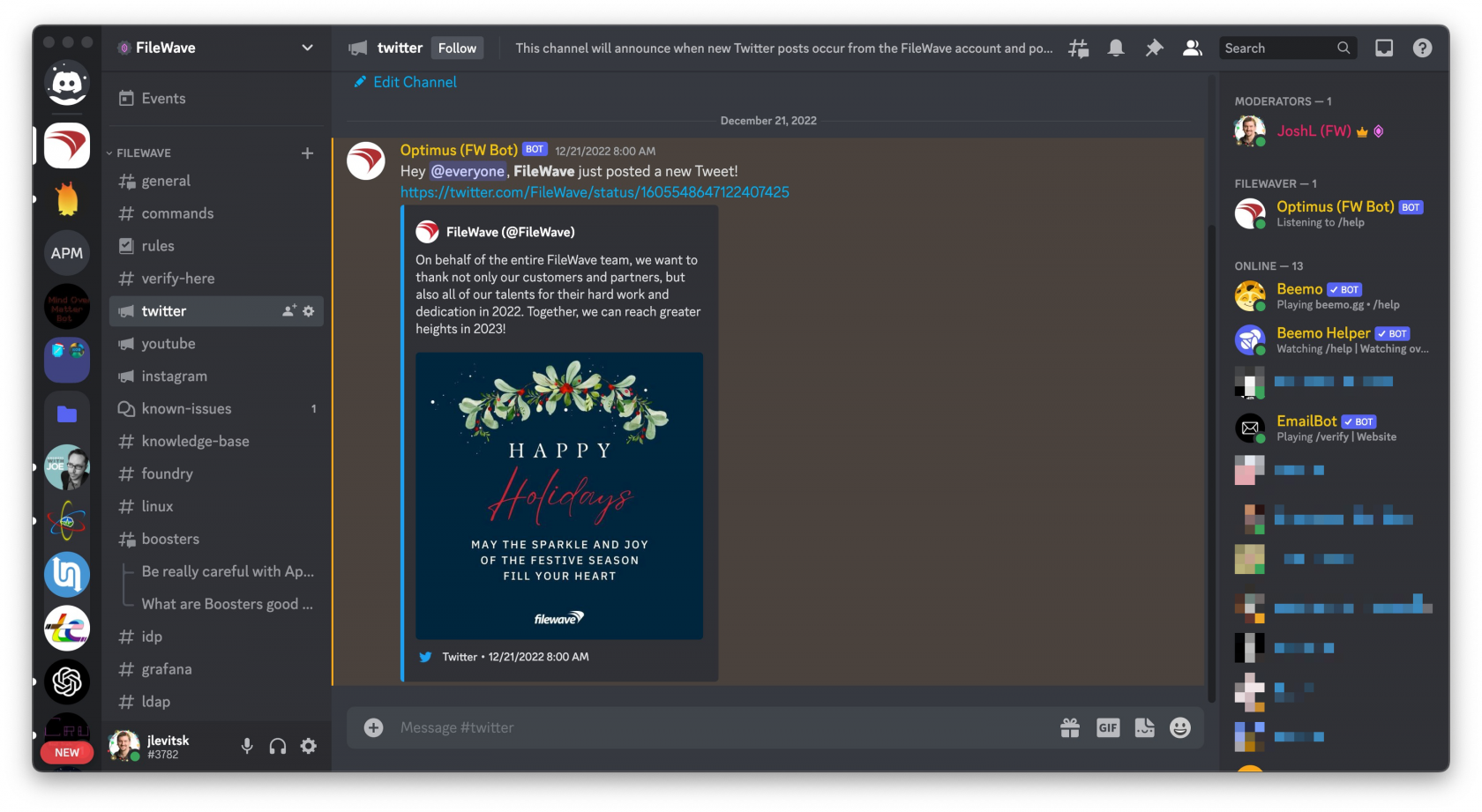Click the Follow button

point(457,48)
